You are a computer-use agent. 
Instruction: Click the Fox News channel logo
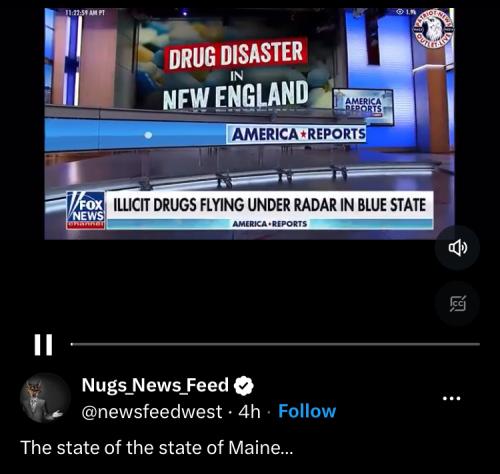(86, 211)
